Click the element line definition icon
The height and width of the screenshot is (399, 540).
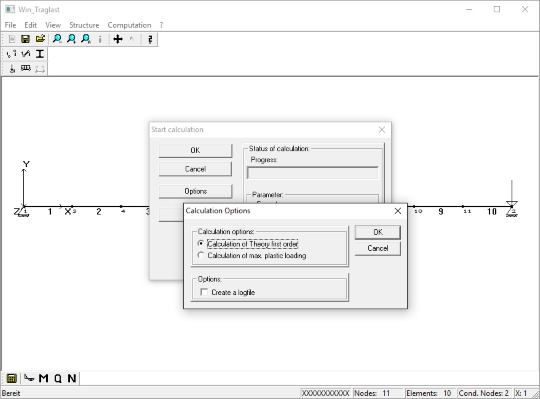[x=26, y=54]
